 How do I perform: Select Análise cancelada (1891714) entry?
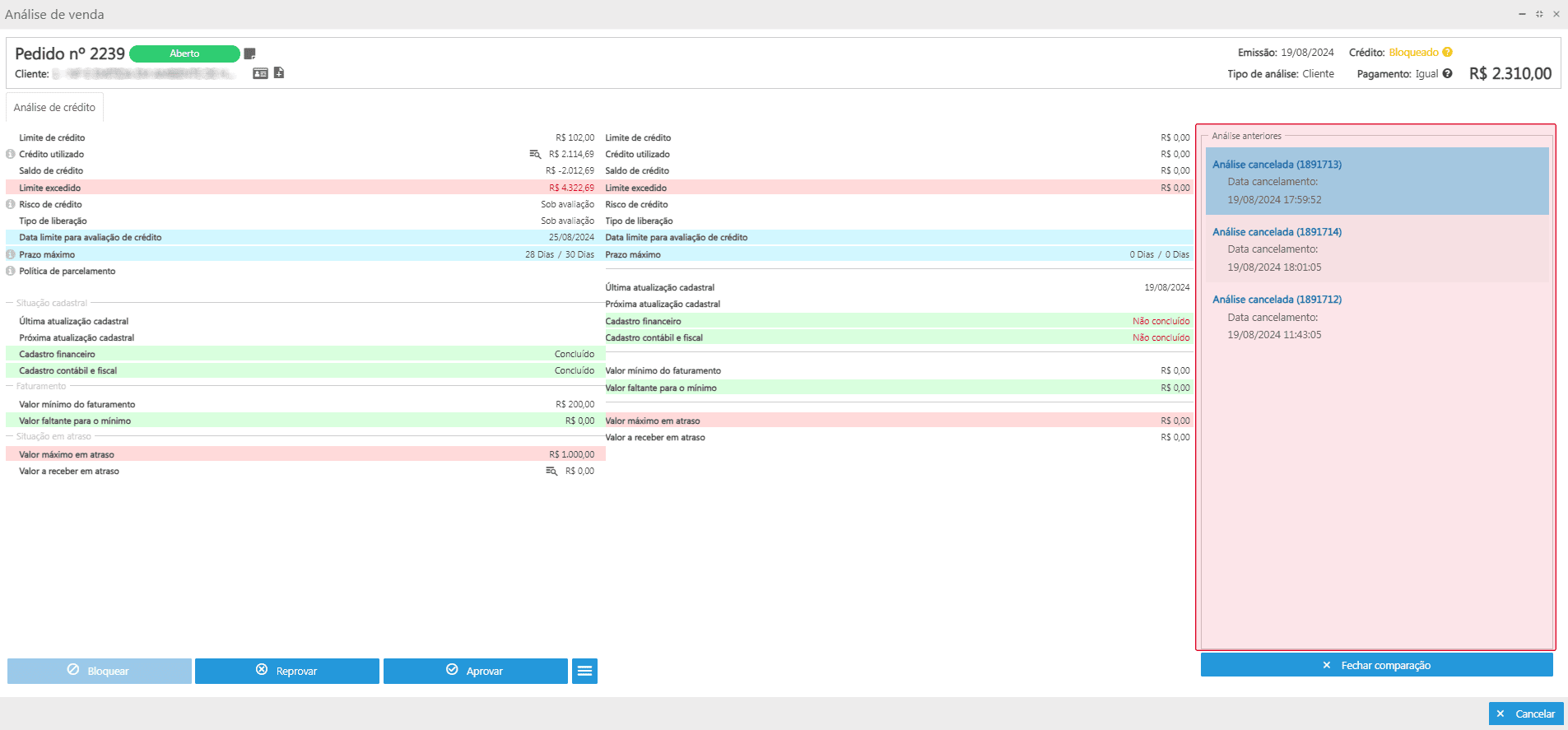click(x=1277, y=232)
